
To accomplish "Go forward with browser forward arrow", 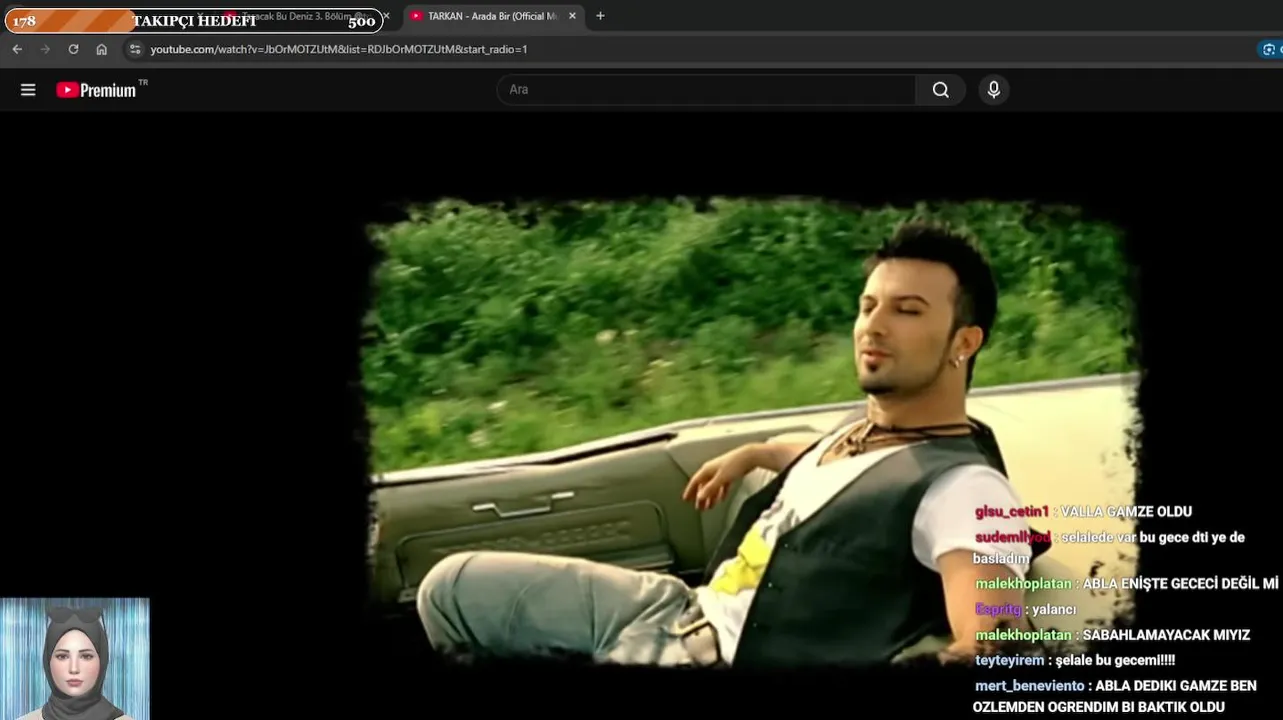I will 45,49.
